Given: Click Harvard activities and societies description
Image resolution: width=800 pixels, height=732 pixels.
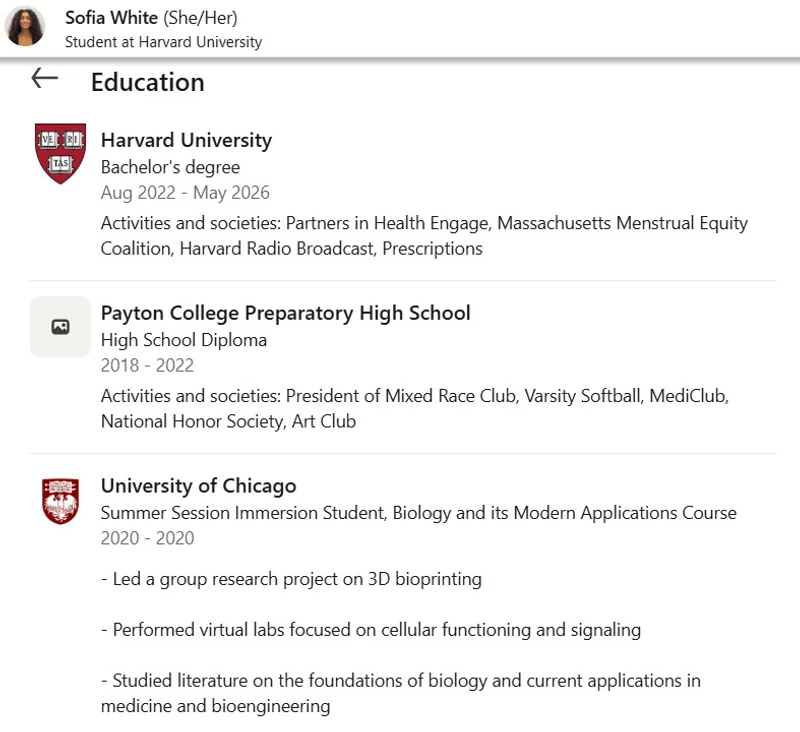Looking at the screenshot, I should (424, 236).
